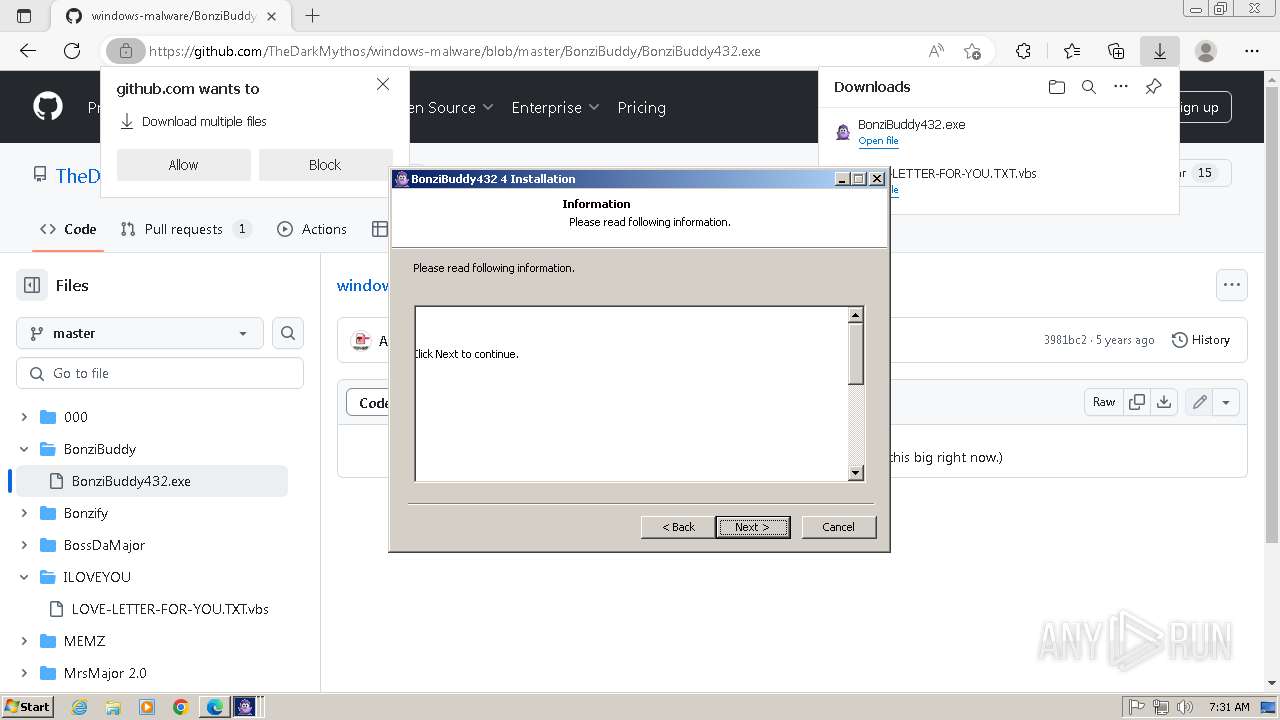Click the read aloud icon in address bar
The image size is (1280, 720).
936,51
